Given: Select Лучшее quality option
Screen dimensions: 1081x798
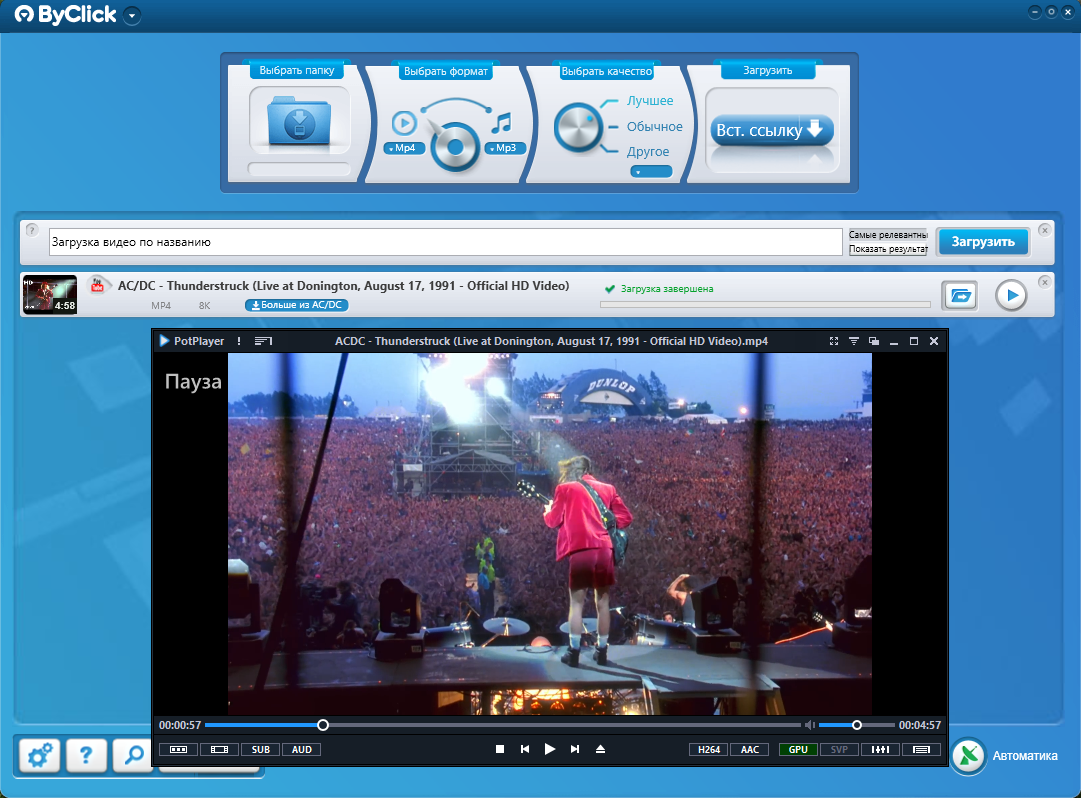Looking at the screenshot, I should (x=649, y=101).
